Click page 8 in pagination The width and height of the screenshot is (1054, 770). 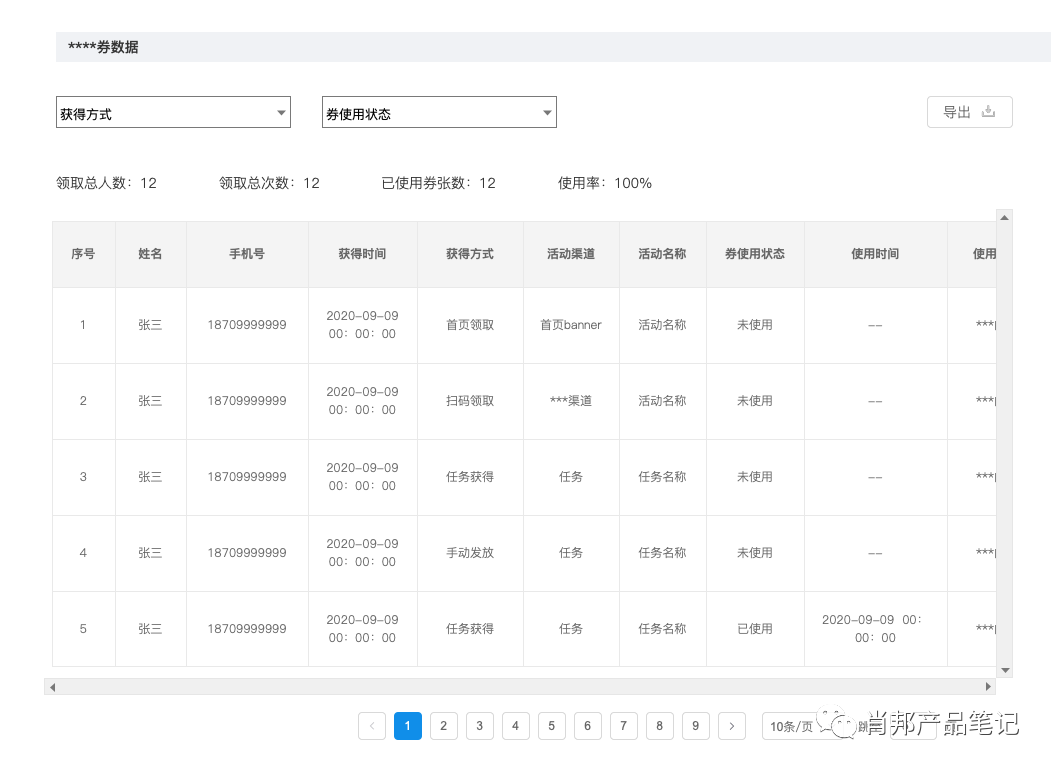pos(659,726)
